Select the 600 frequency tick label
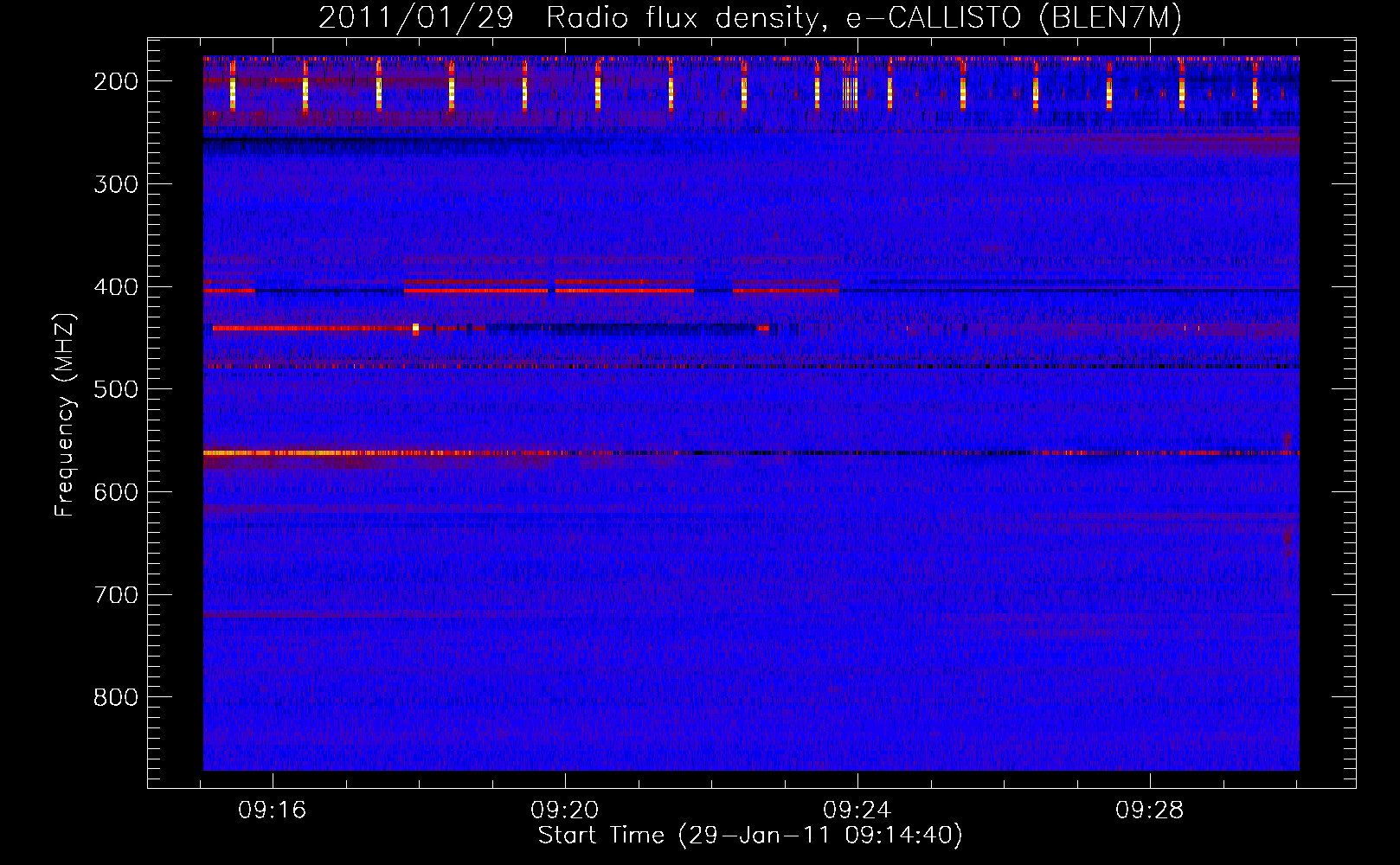Screen dimensions: 1400x865 (x=116, y=492)
